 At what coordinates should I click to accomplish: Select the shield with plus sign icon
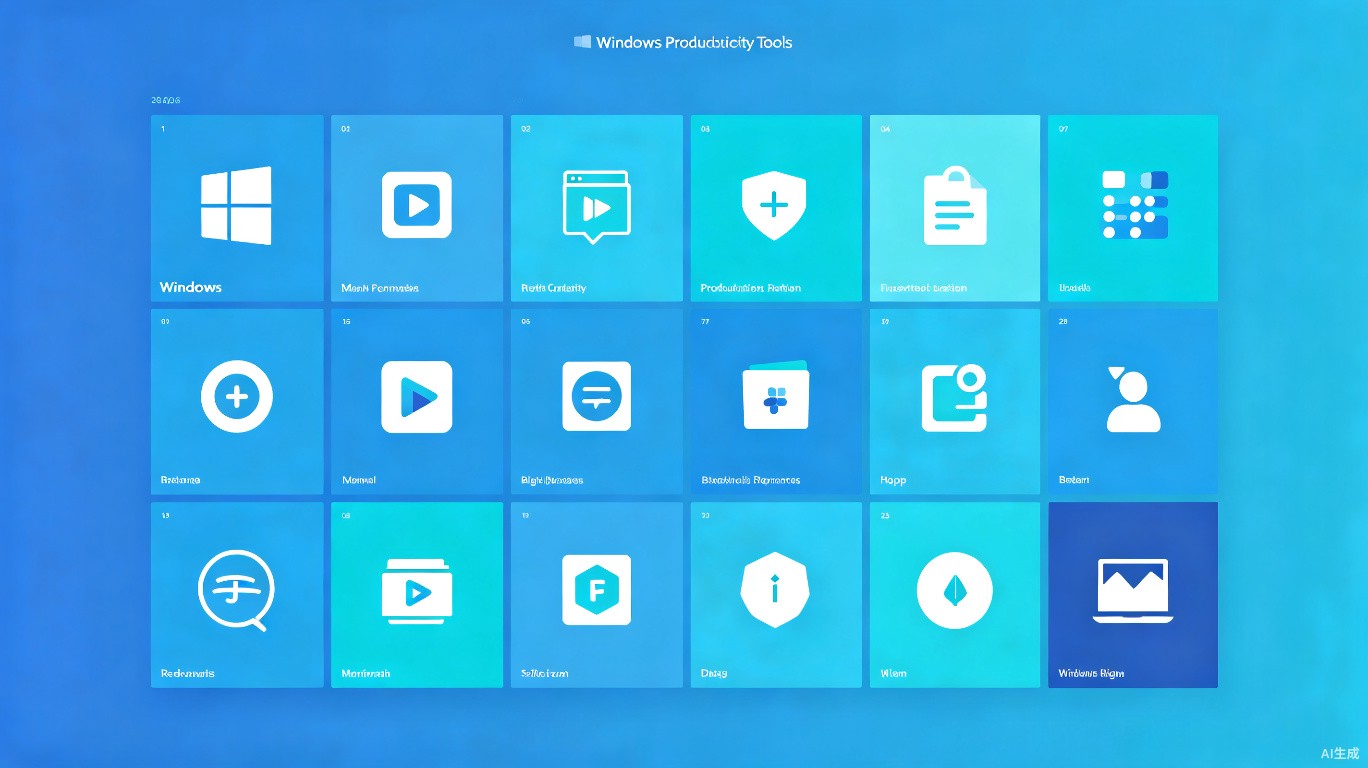(x=774, y=206)
